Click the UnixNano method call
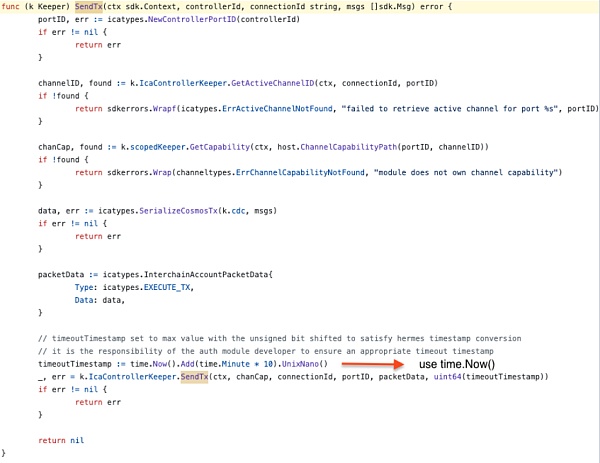 point(300,364)
